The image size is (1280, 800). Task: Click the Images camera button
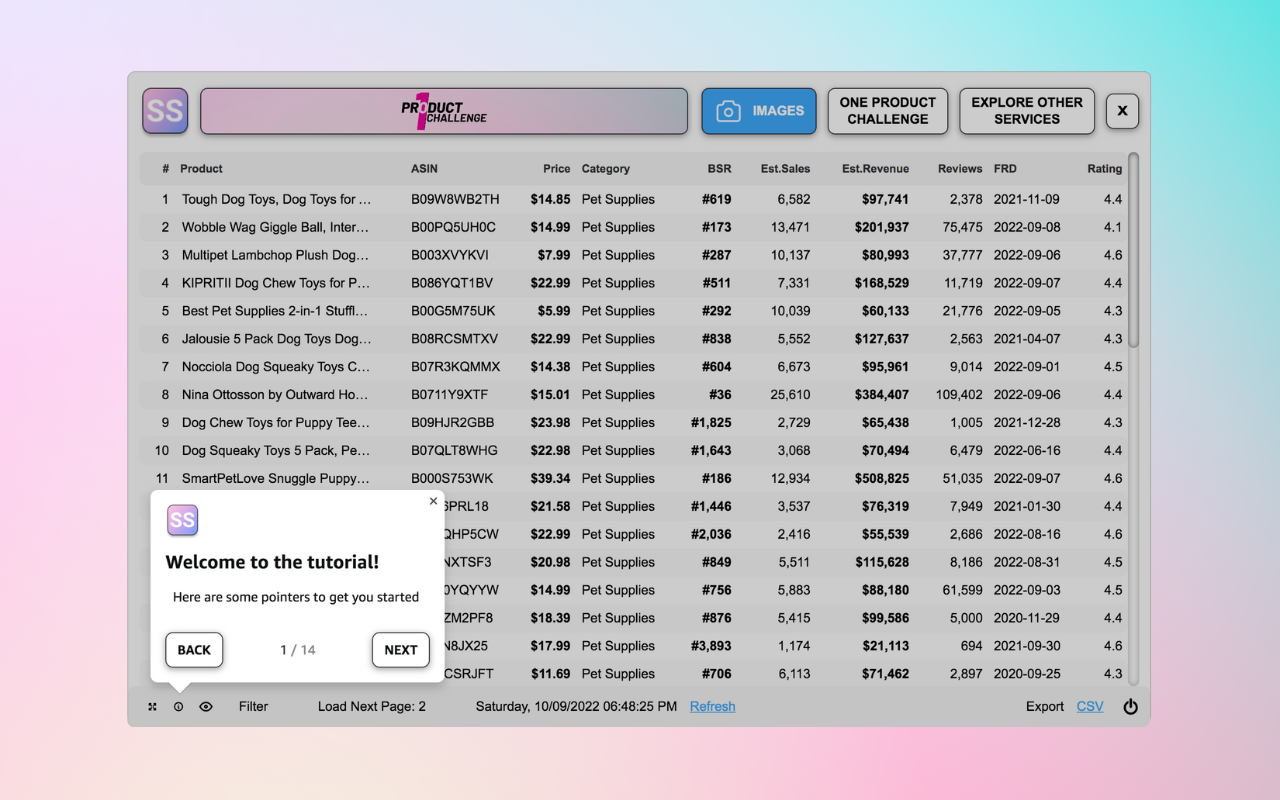(759, 111)
